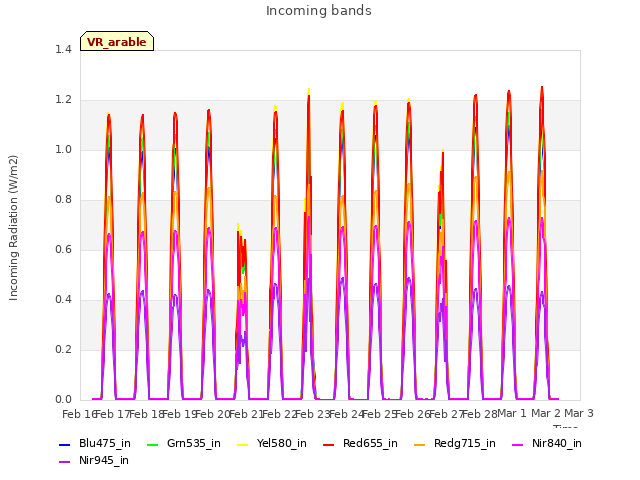Click the VR_arable site label box

pyautogui.click(x=117, y=41)
